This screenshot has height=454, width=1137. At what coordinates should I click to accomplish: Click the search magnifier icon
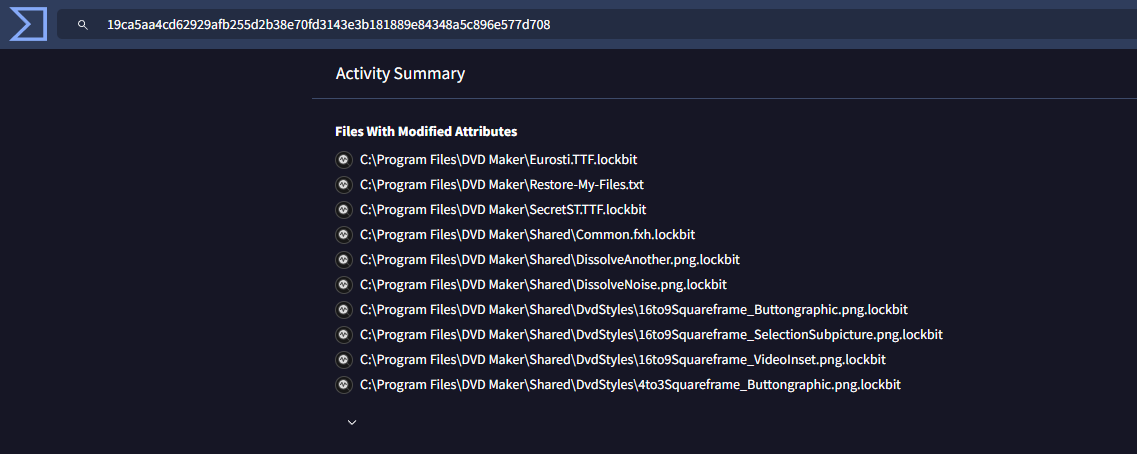pos(83,25)
